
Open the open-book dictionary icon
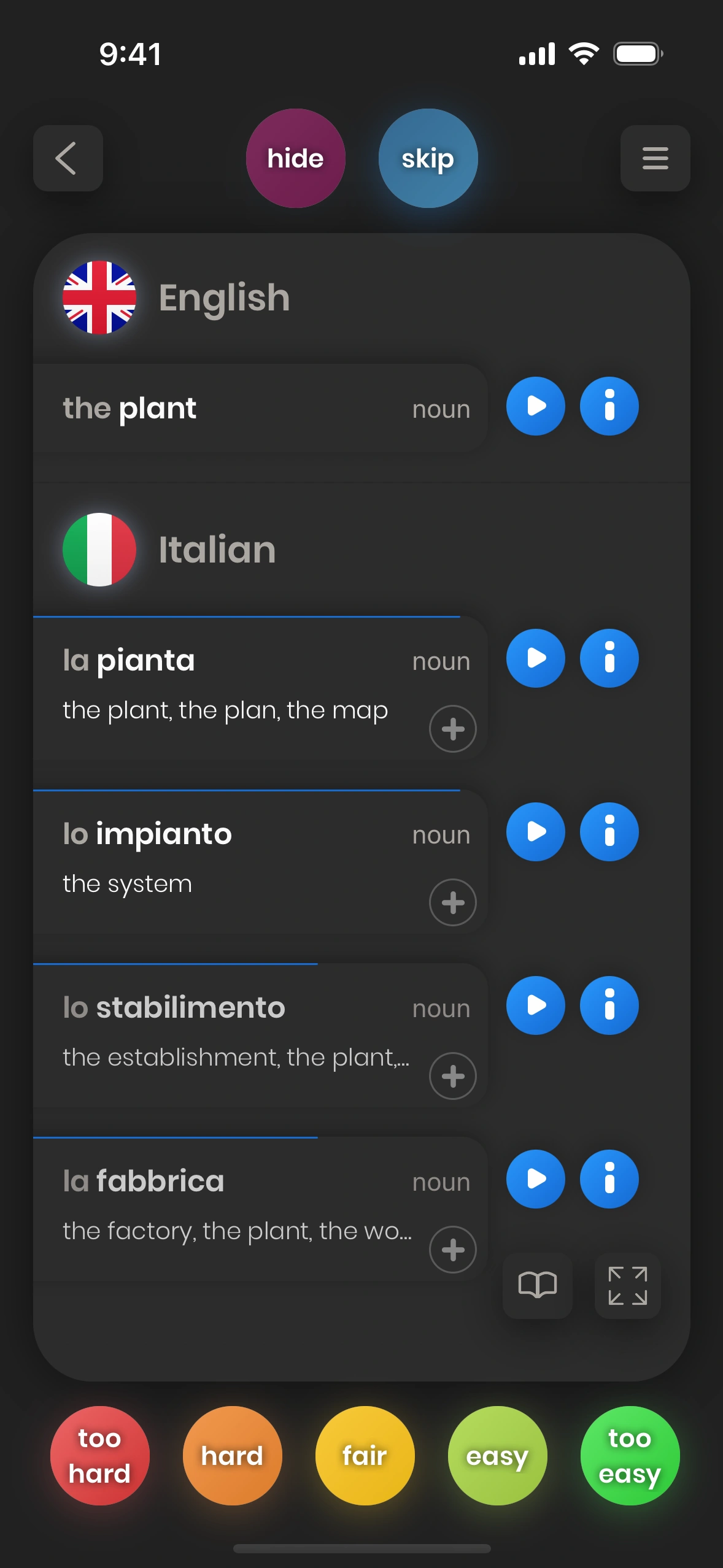pyautogui.click(x=537, y=1285)
